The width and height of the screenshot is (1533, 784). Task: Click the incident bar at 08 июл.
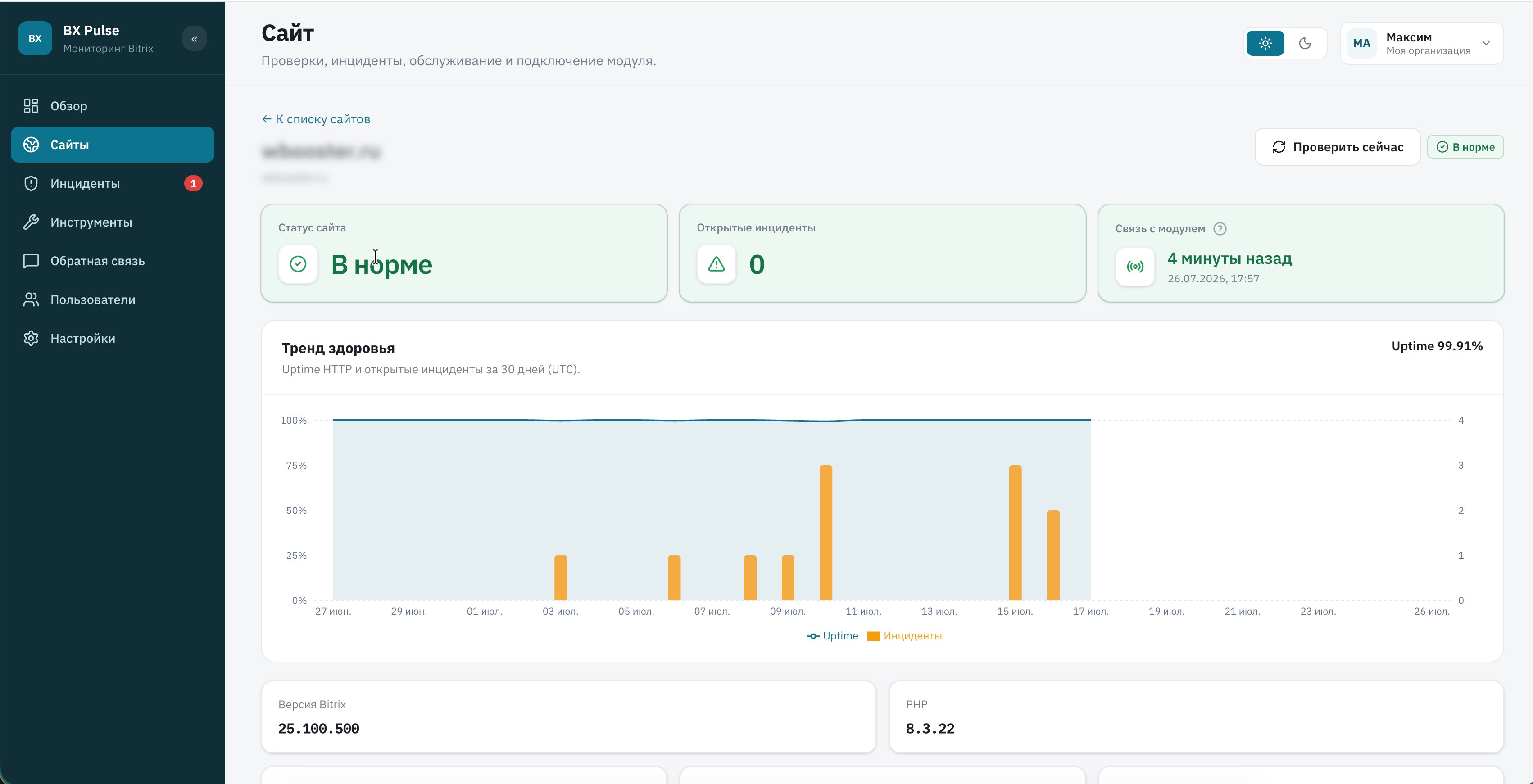750,578
